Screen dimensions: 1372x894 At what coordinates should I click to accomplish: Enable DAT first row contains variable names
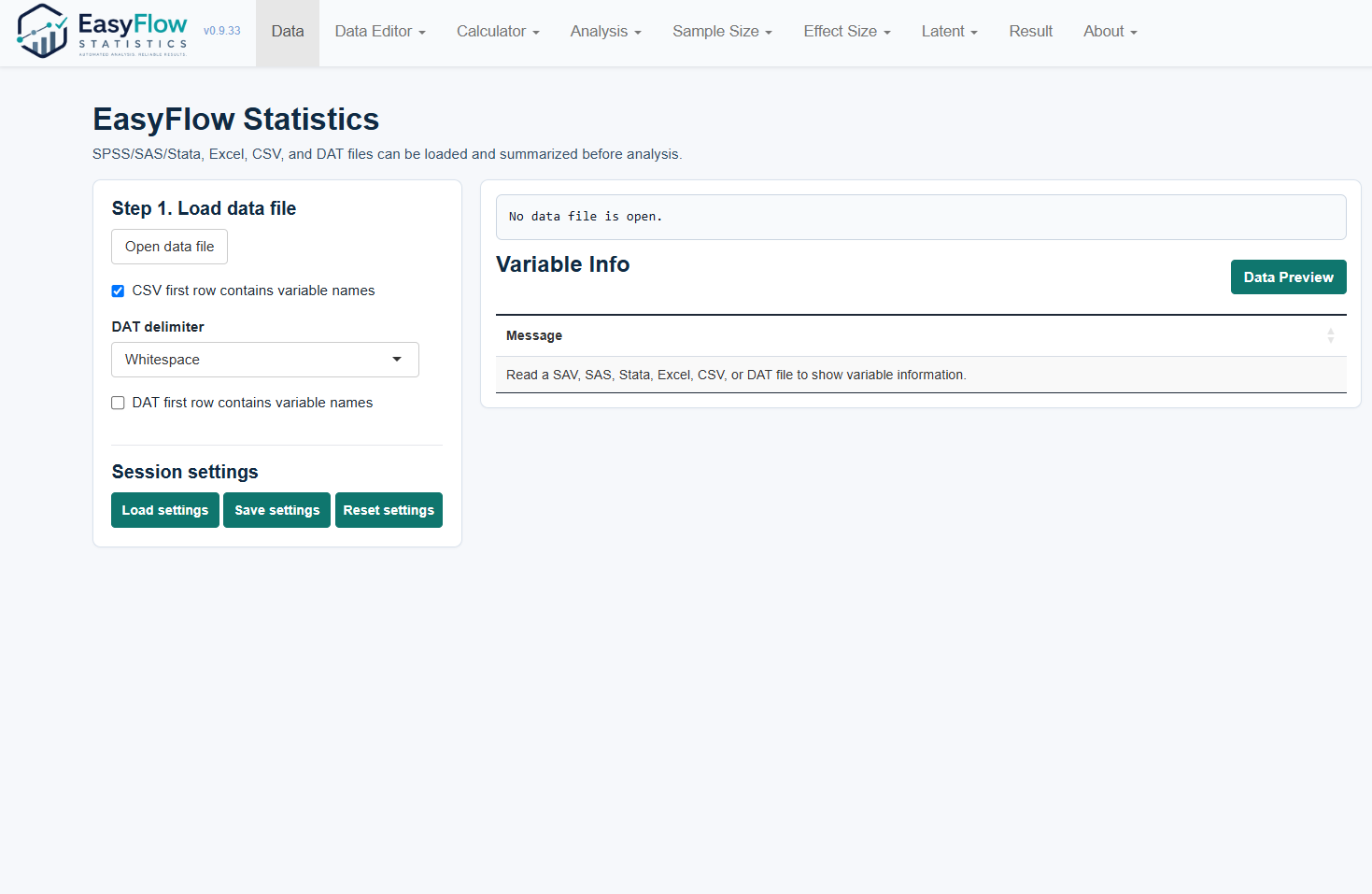118,403
